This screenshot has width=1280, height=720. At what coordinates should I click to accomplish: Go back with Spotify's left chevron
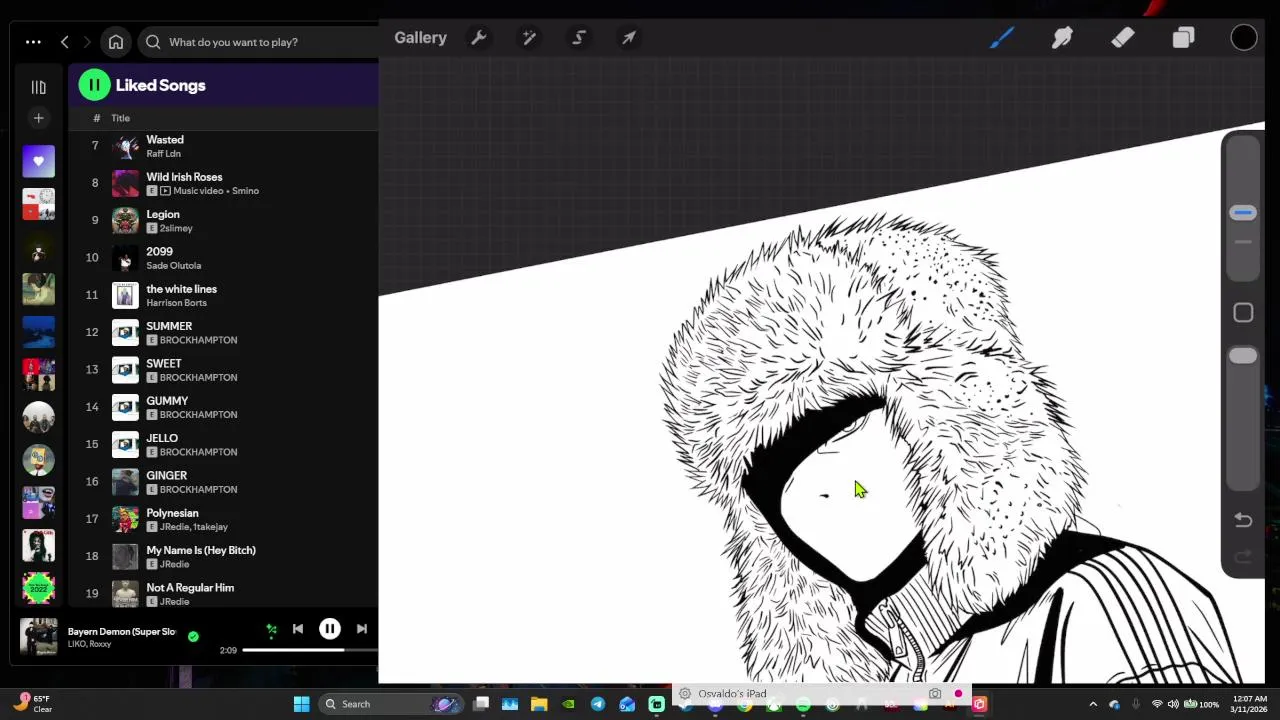(65, 42)
